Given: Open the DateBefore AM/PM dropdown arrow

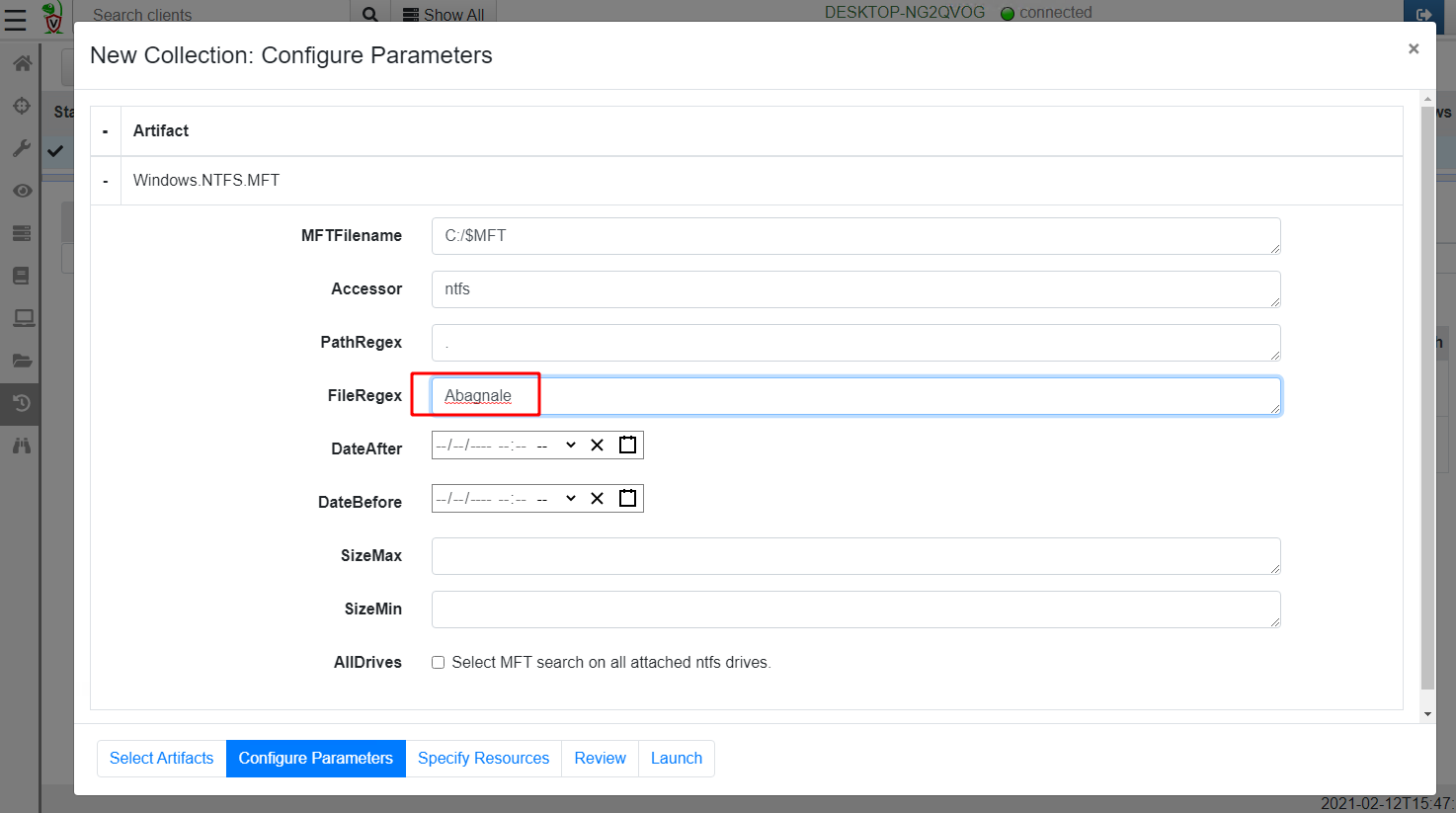Looking at the screenshot, I should pyautogui.click(x=570, y=499).
